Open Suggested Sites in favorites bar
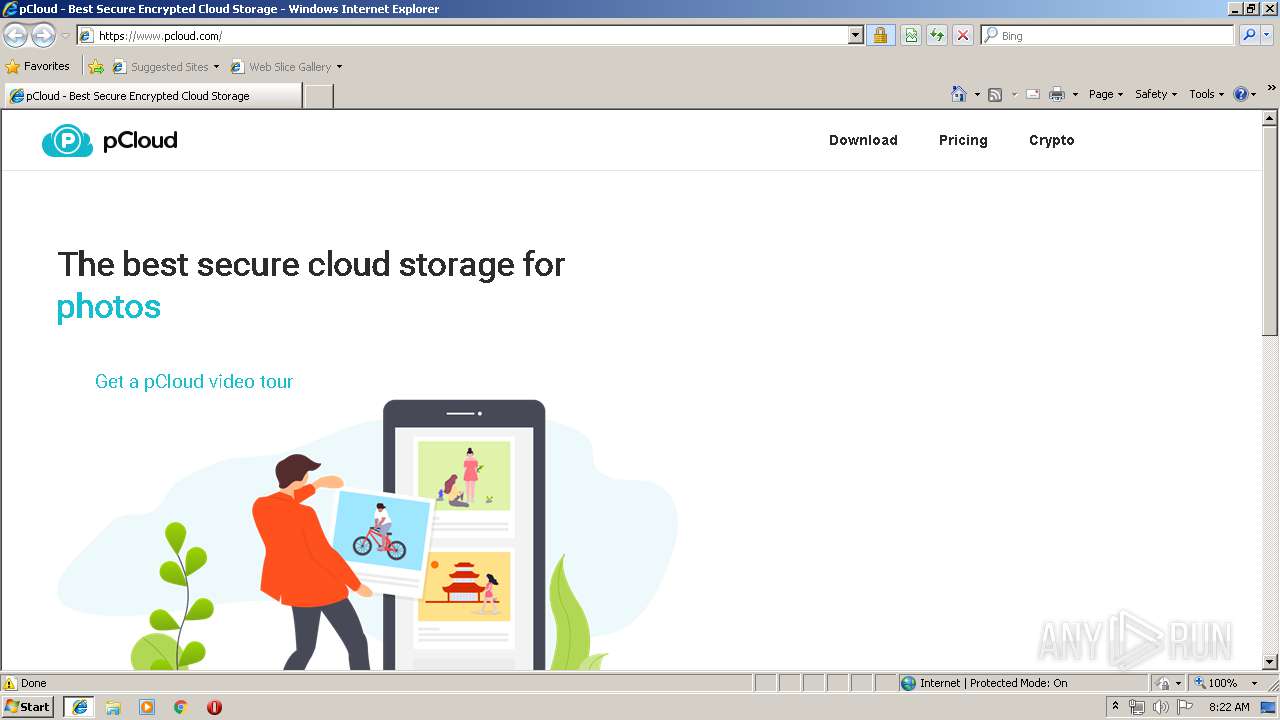This screenshot has height=720, width=1280. coord(166,67)
